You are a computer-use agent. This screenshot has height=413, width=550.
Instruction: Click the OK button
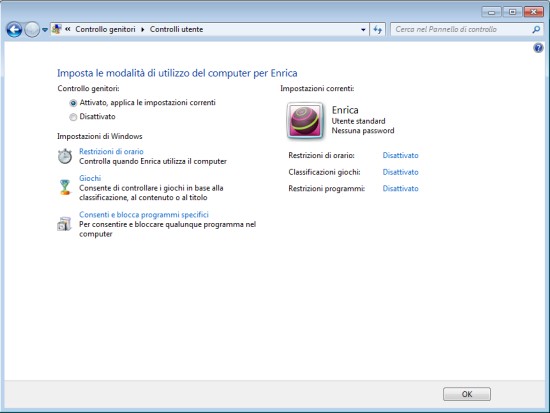467,394
